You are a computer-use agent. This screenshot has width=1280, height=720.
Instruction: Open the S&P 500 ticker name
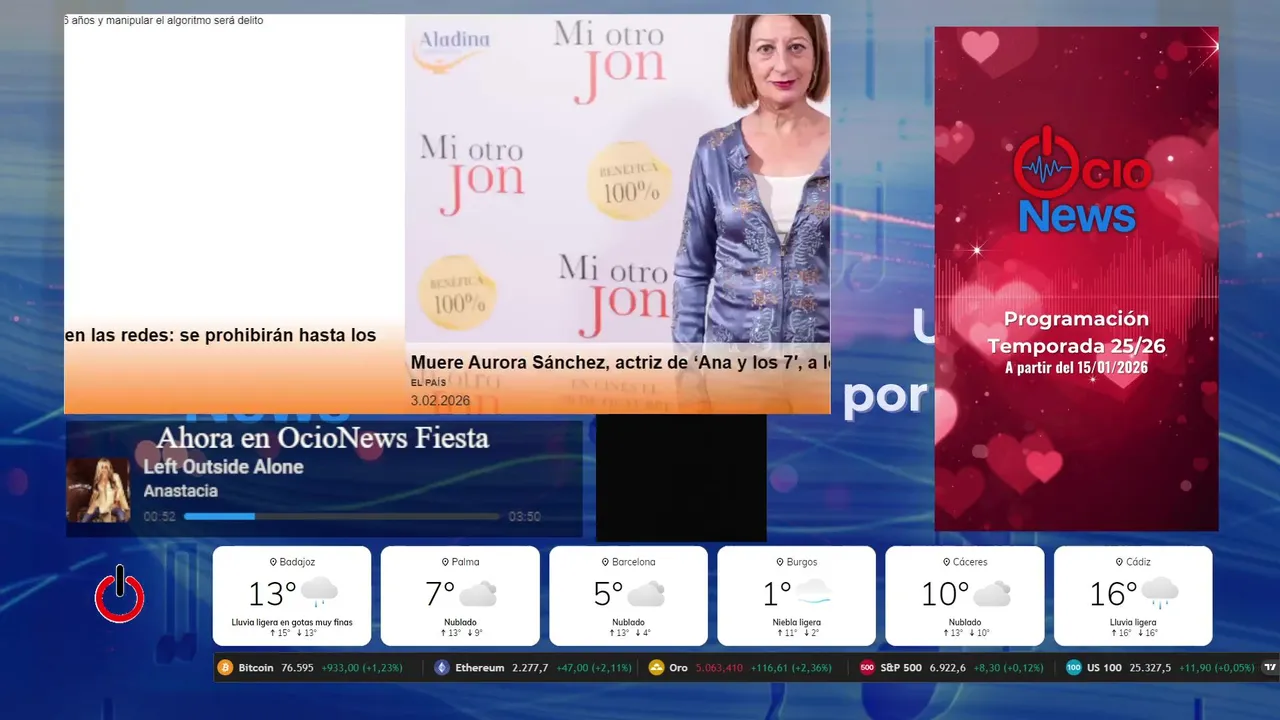tap(901, 668)
